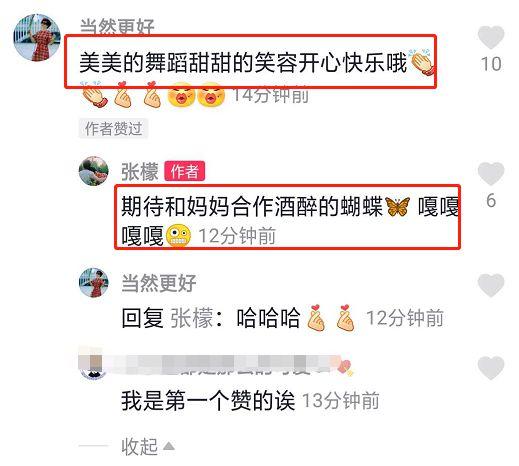Tap the 张檬 username
519x466 pixels.
click(140, 172)
